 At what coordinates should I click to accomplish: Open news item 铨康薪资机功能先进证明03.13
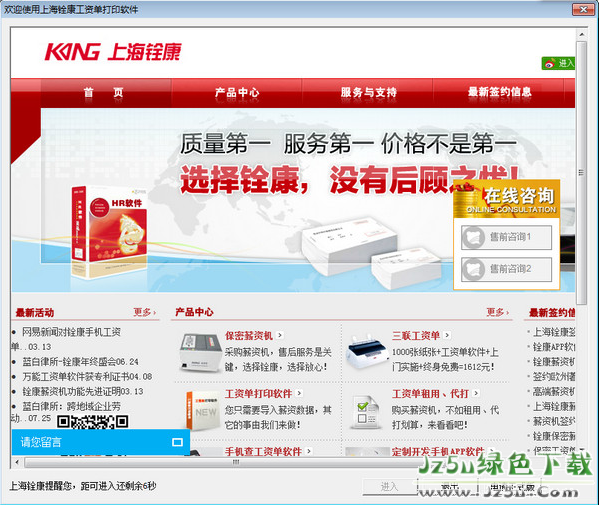[x=83, y=392]
